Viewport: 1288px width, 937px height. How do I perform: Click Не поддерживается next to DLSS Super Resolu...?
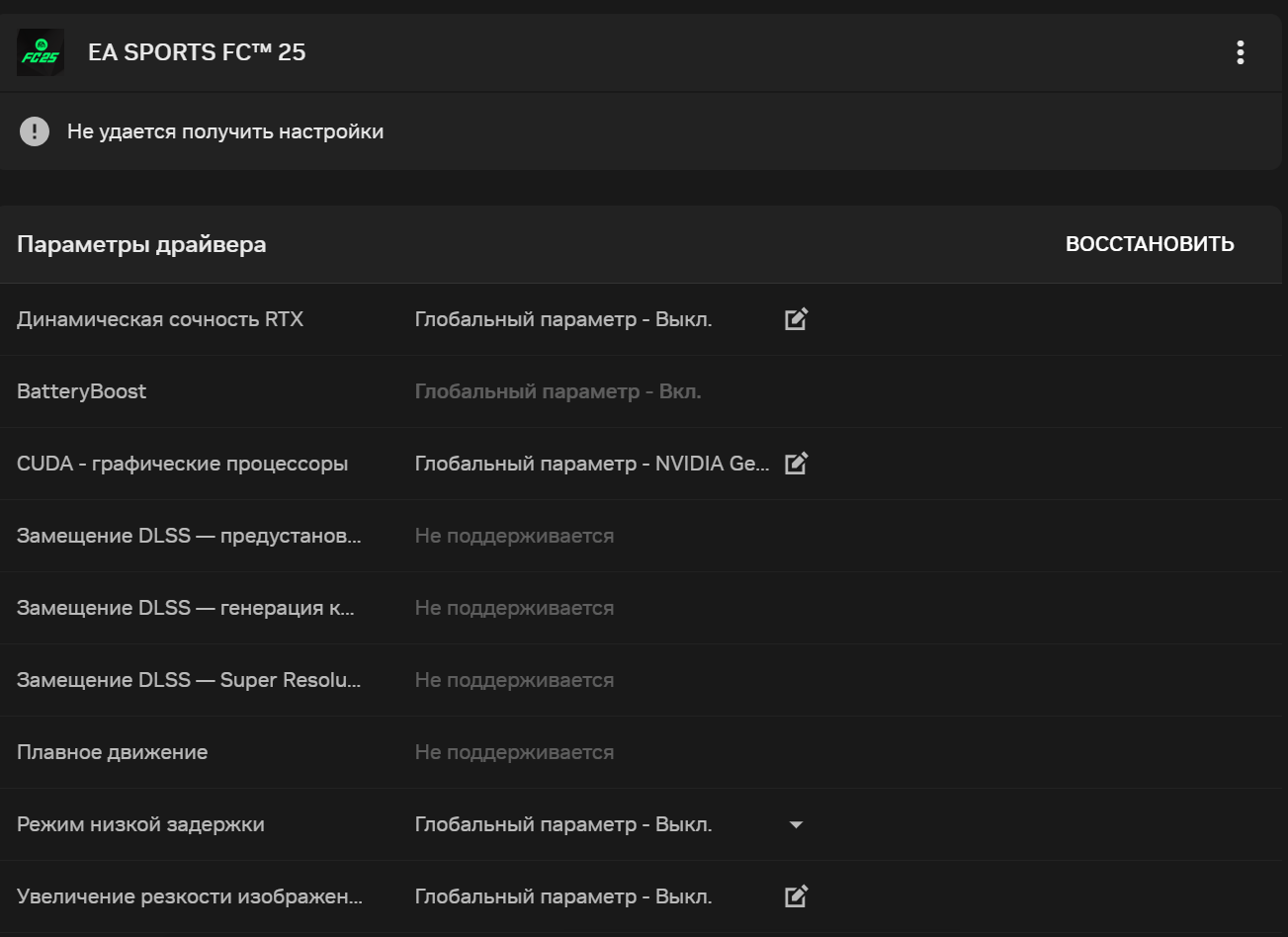514,680
